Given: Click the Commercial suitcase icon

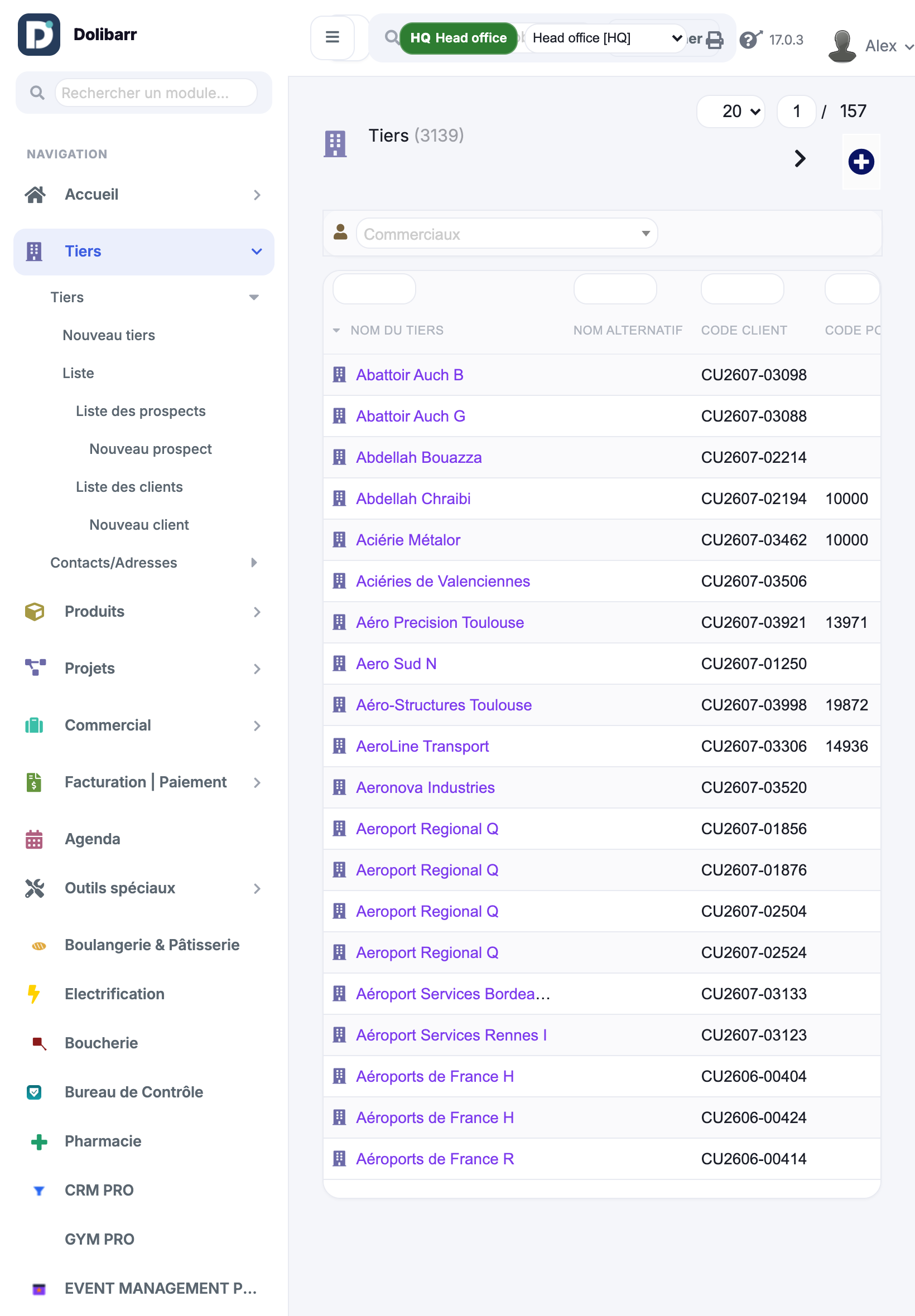Looking at the screenshot, I should coord(35,725).
